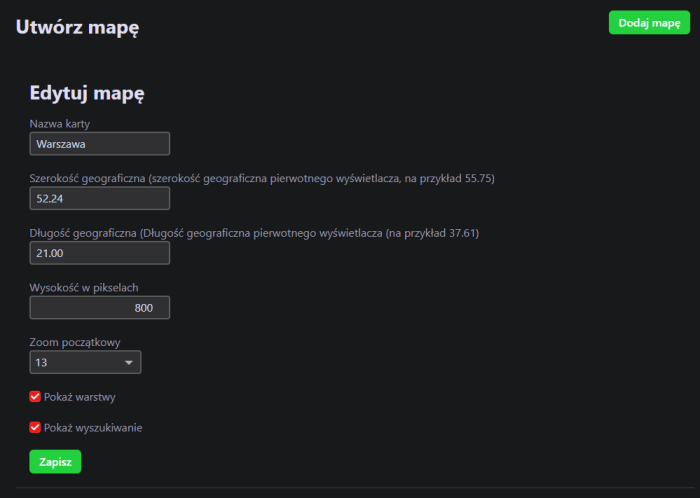The height and width of the screenshot is (498, 700).
Task: Click the green Dodaj mapę button
Action: [649, 23]
